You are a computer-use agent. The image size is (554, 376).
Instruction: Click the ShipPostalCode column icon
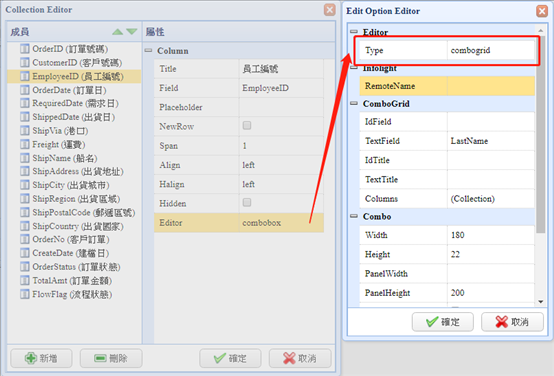tap(24, 212)
